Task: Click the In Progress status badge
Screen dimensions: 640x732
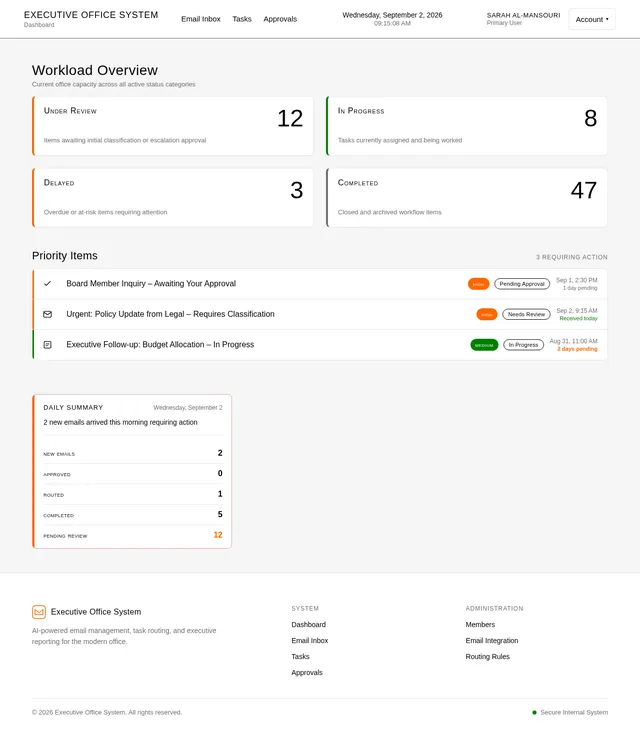Action: pos(523,345)
